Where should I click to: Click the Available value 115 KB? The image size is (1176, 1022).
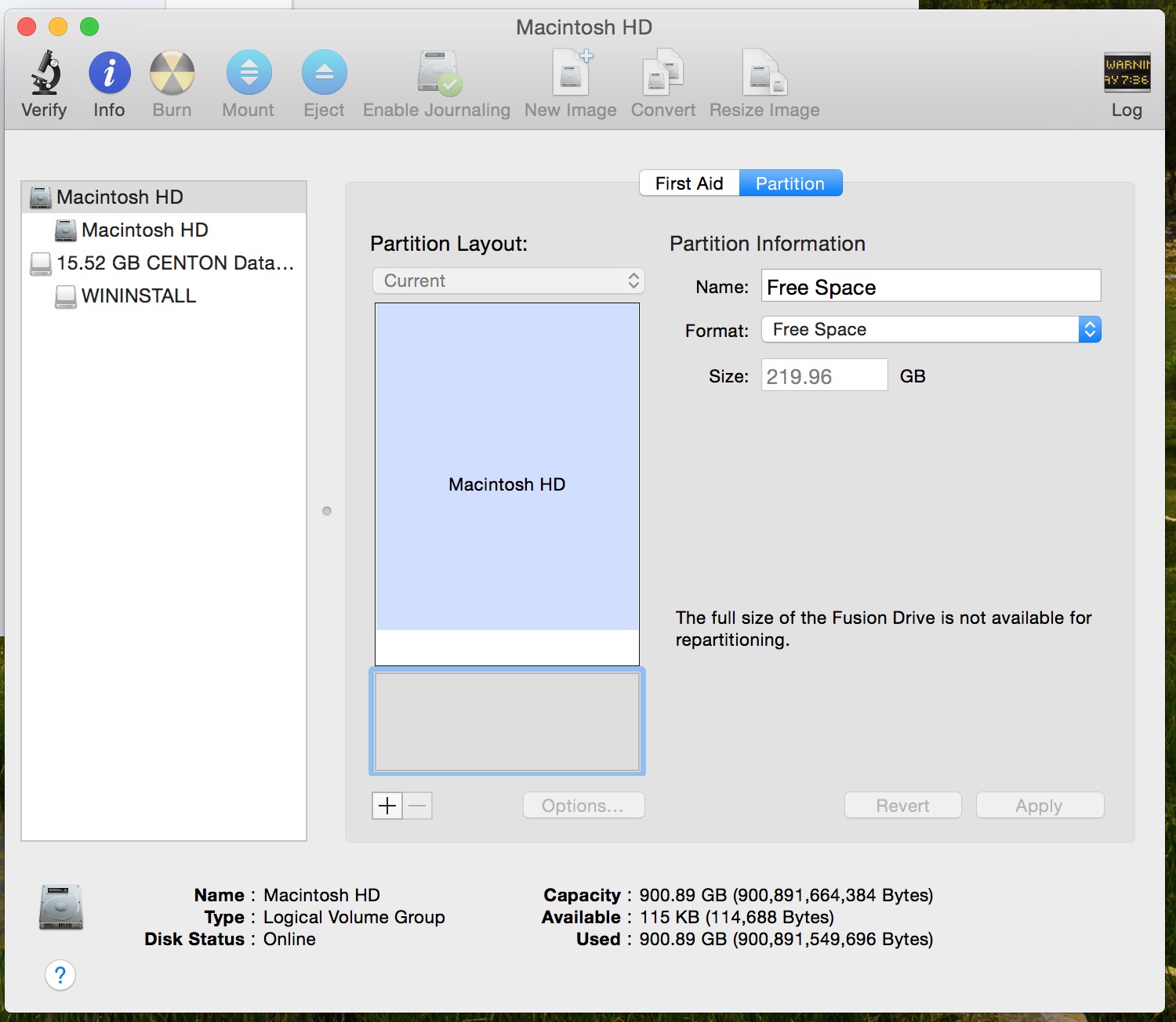coord(736,917)
